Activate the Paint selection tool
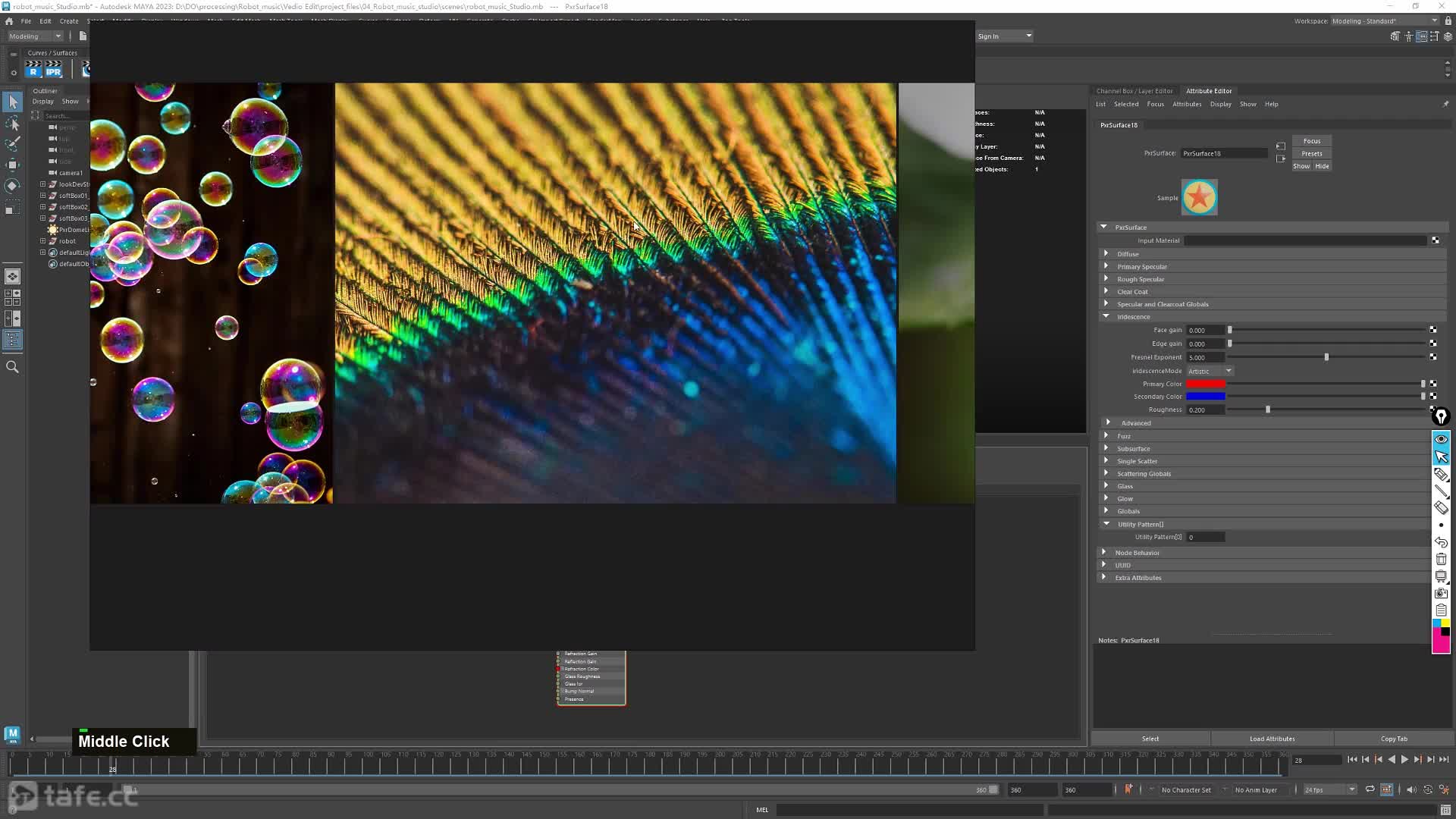 tap(13, 143)
